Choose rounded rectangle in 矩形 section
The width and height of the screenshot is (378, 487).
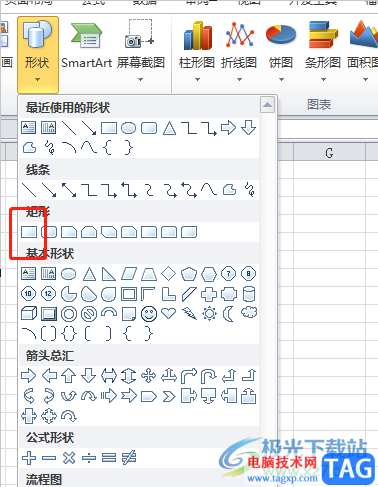(49, 232)
